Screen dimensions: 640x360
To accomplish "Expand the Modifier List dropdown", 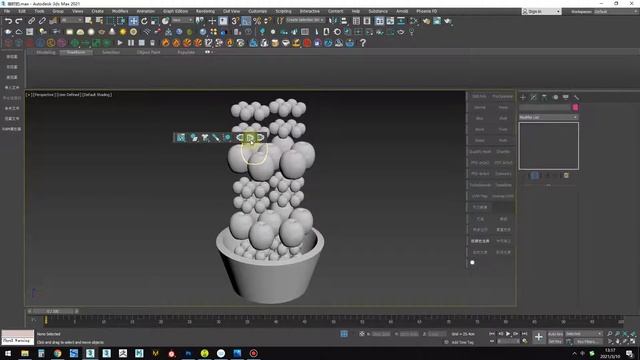I will pyautogui.click(x=549, y=117).
